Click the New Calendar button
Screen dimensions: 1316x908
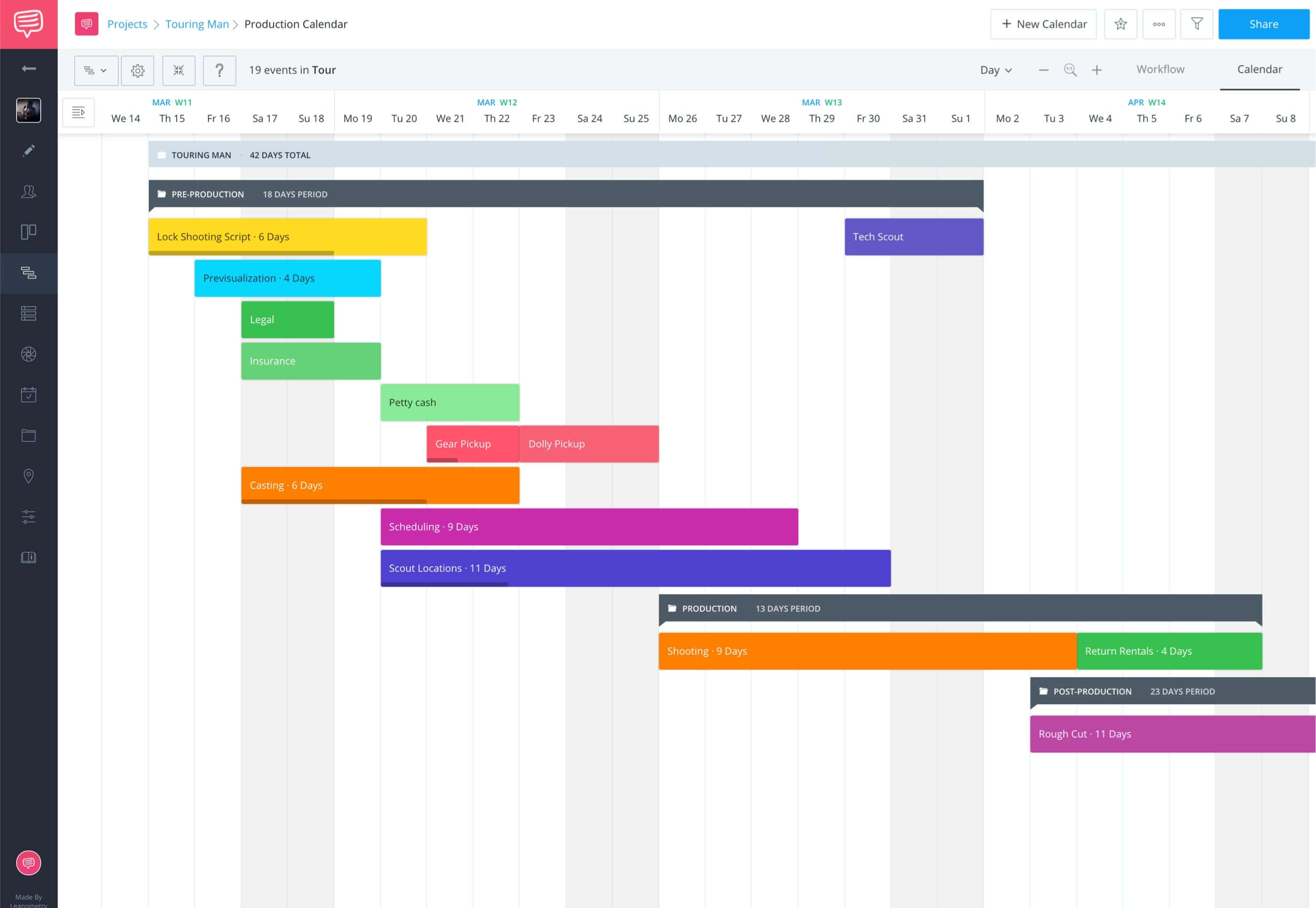click(x=1043, y=24)
